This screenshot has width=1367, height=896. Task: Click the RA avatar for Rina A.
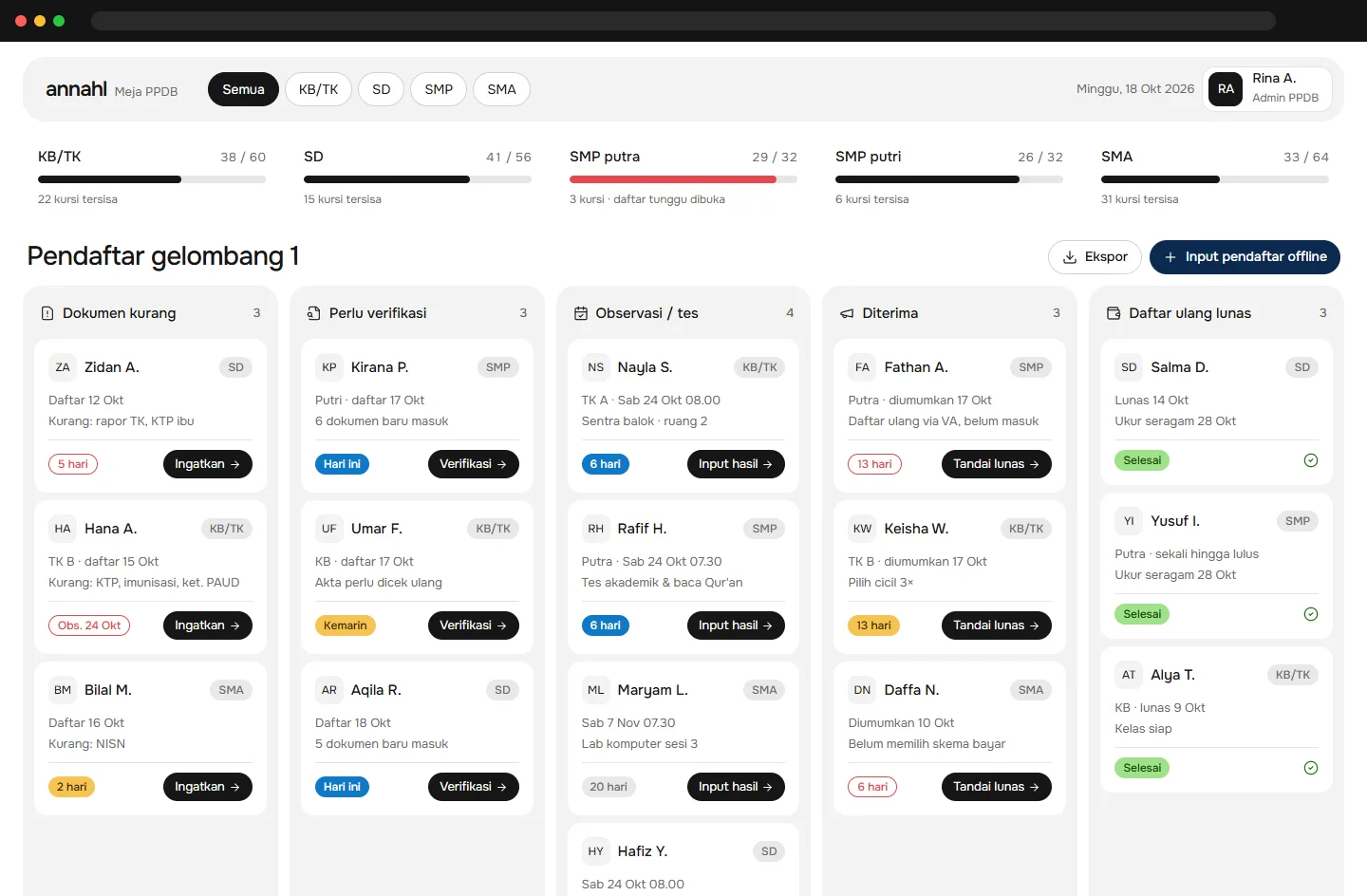point(1226,89)
